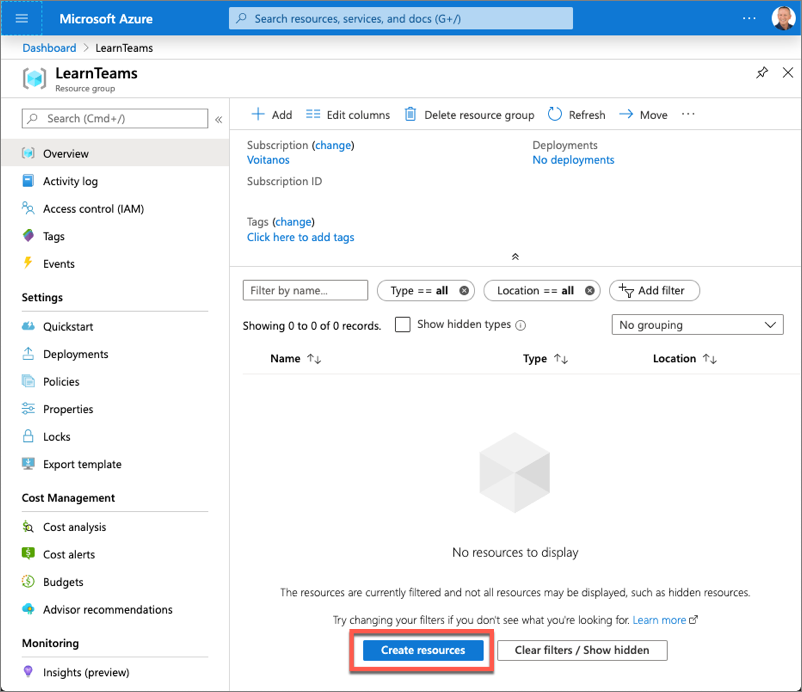Screen dimensions: 802x692
Task: Click the Policies sidebar icon
Action: point(28,381)
